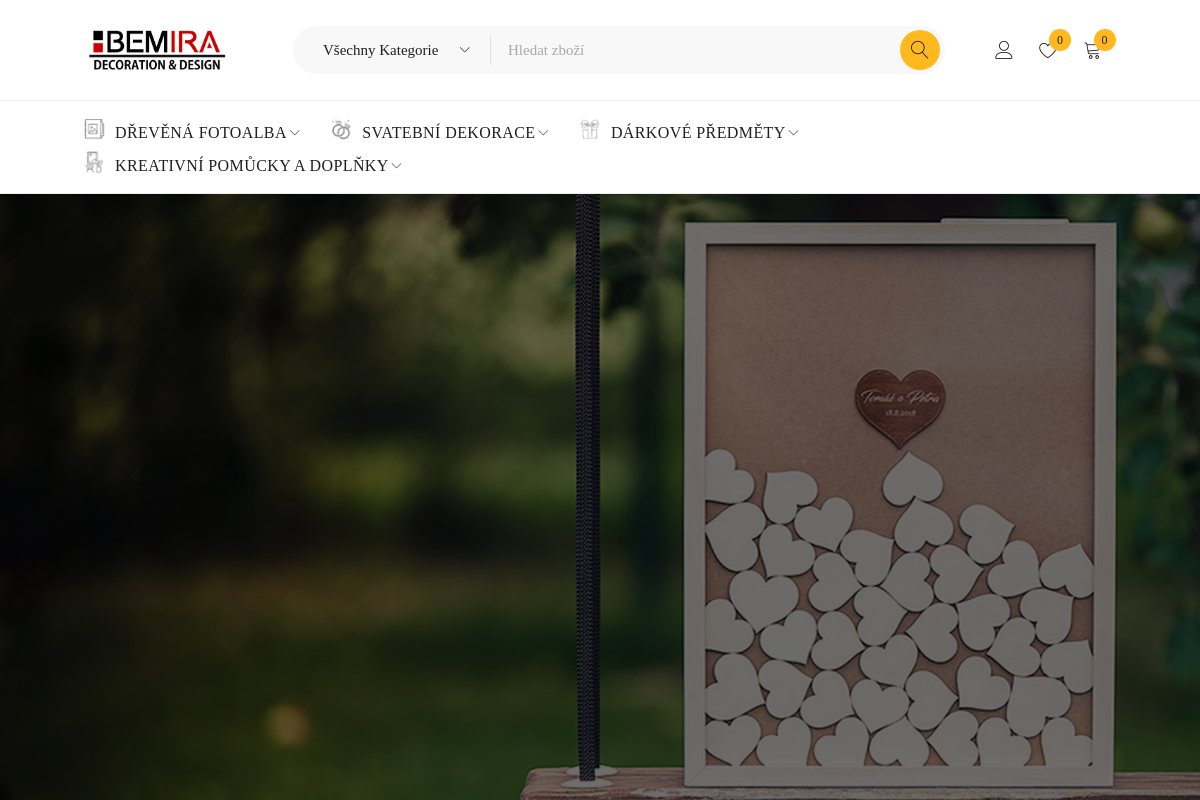Open the shopping cart icon

[x=1092, y=51]
